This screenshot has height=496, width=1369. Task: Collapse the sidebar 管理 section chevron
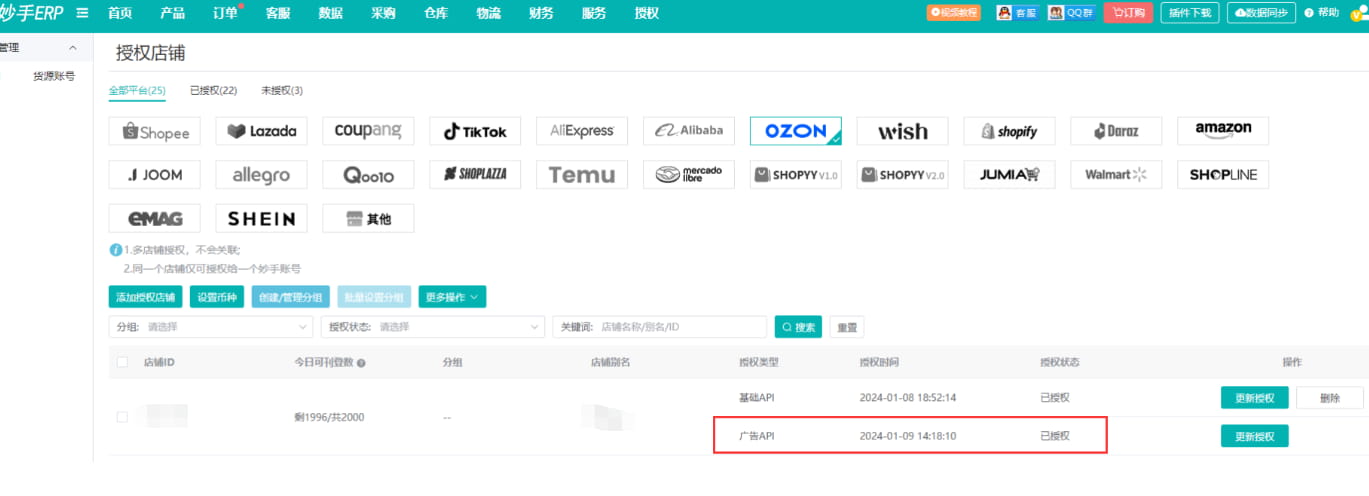click(73, 48)
